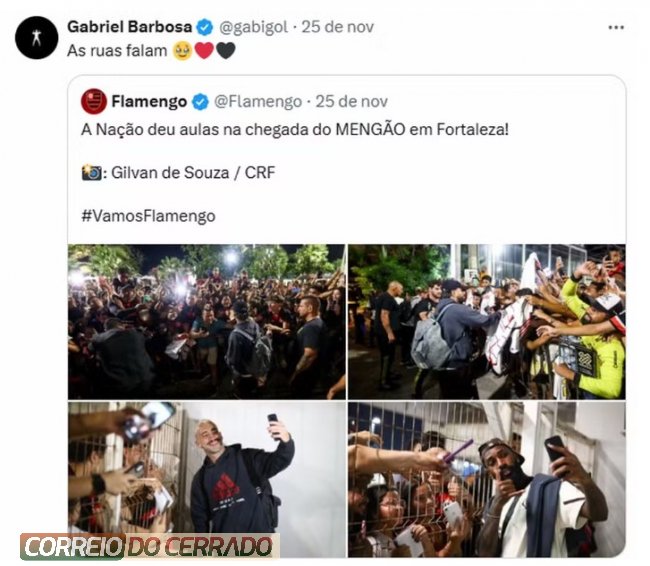Click the camera emoji before Gilvan de Souza
The image size is (650, 566).
(91, 172)
